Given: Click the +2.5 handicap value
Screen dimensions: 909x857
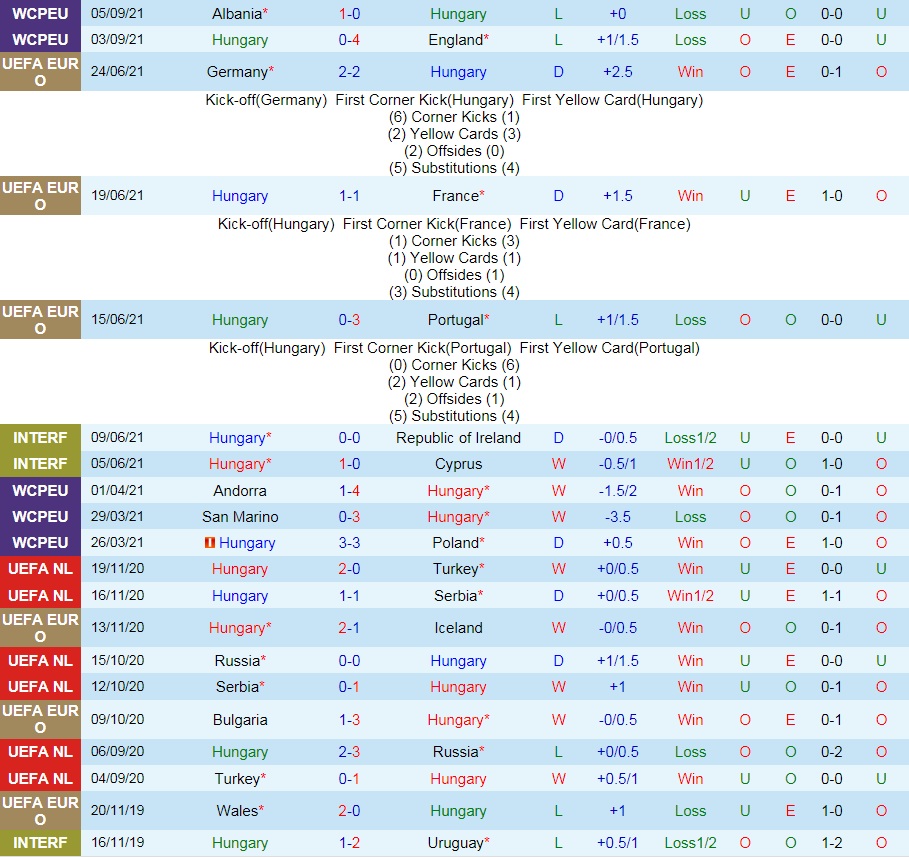Looking at the screenshot, I should coord(617,72).
